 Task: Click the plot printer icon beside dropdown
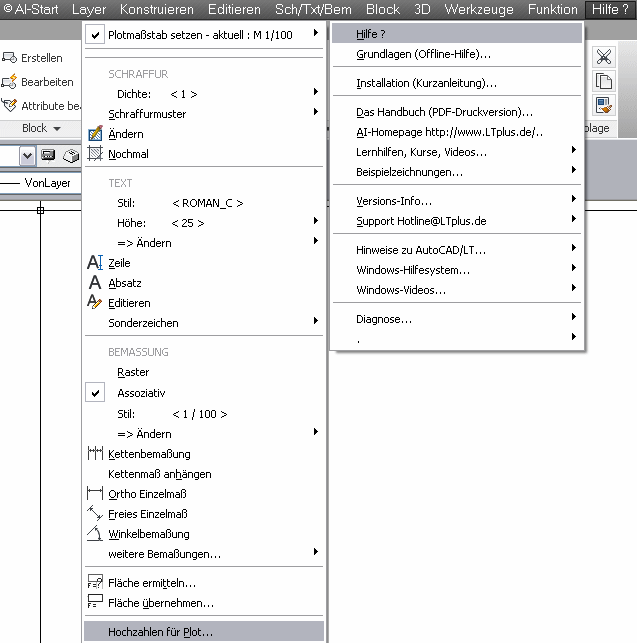pyautogui.click(x=48, y=155)
